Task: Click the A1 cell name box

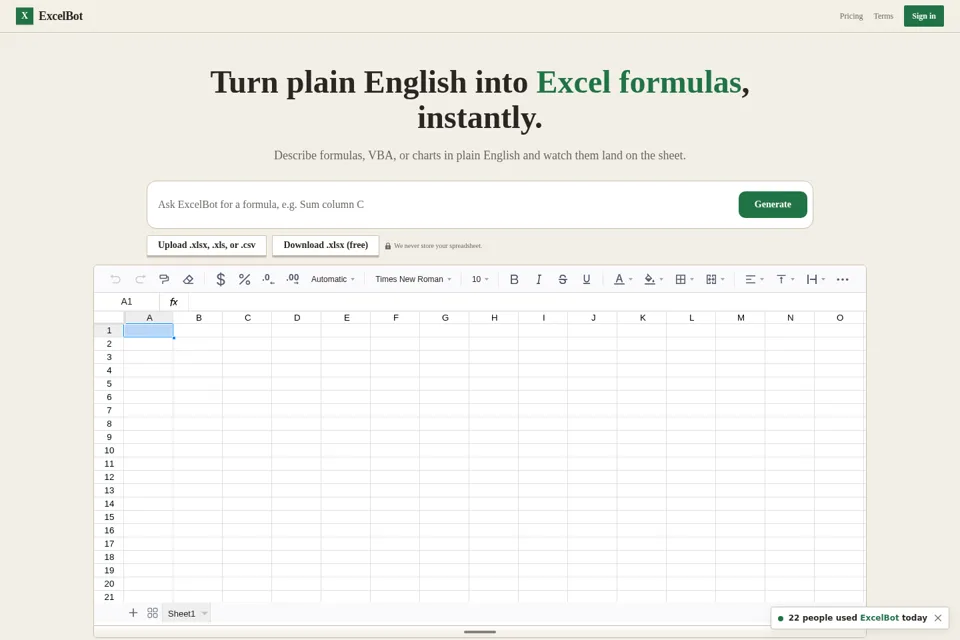Action: pos(126,302)
